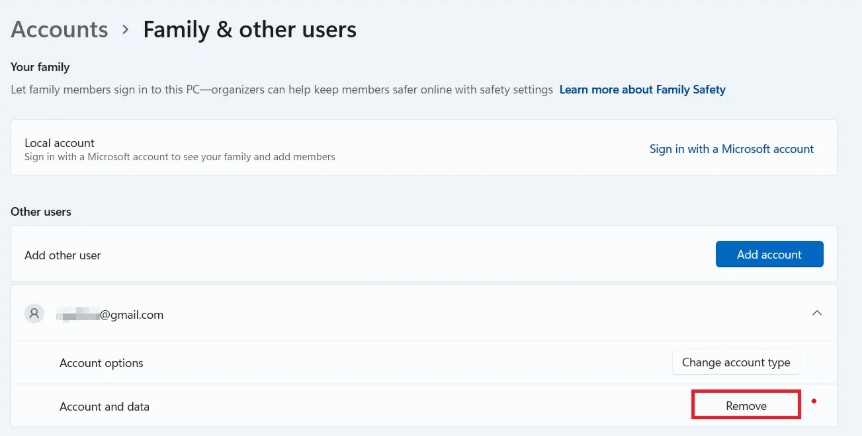Click the Account and data row label

104,406
